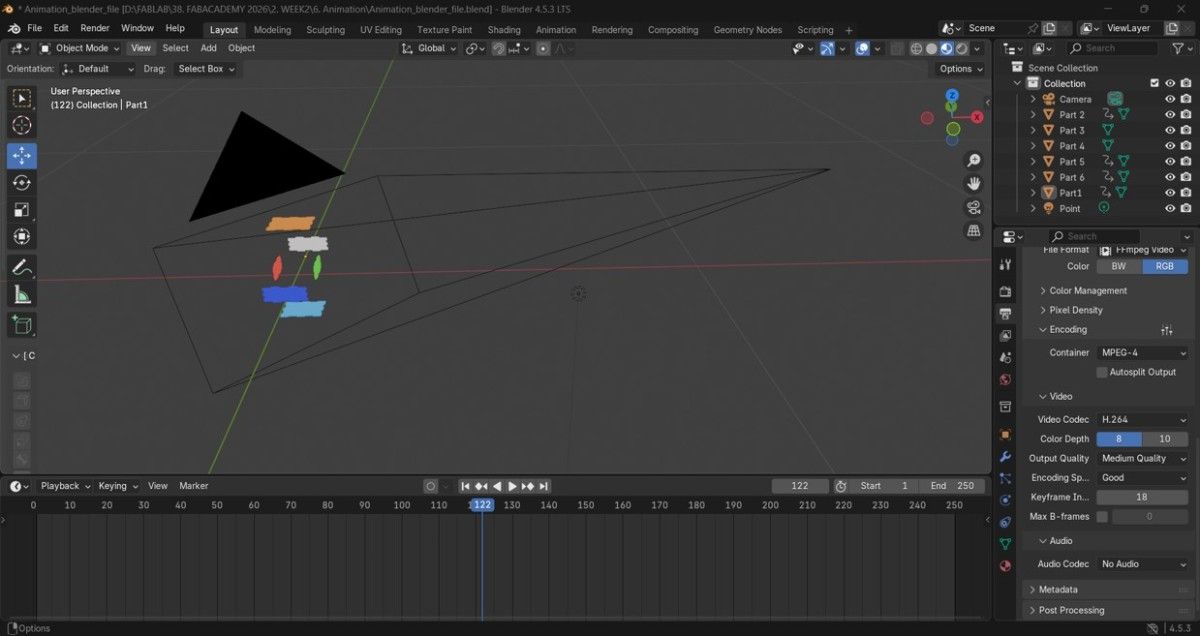
Task: Open the Object Data properties green triangle tab
Action: [x=1005, y=543]
